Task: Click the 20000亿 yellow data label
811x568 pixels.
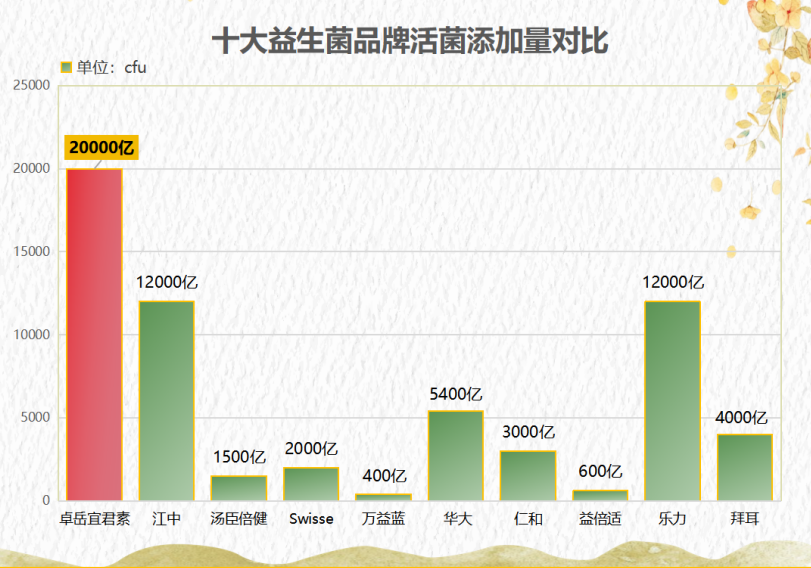Action: (x=101, y=147)
